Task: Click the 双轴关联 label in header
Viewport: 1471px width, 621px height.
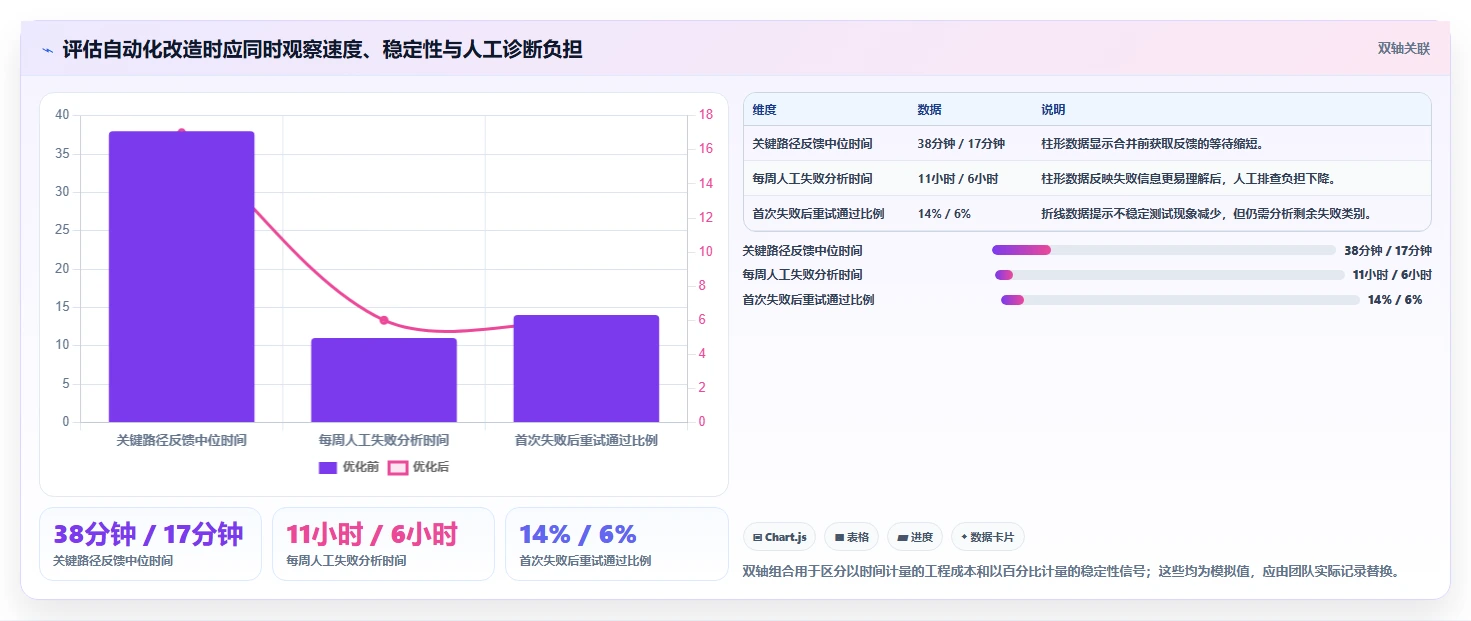Action: coord(1404,48)
